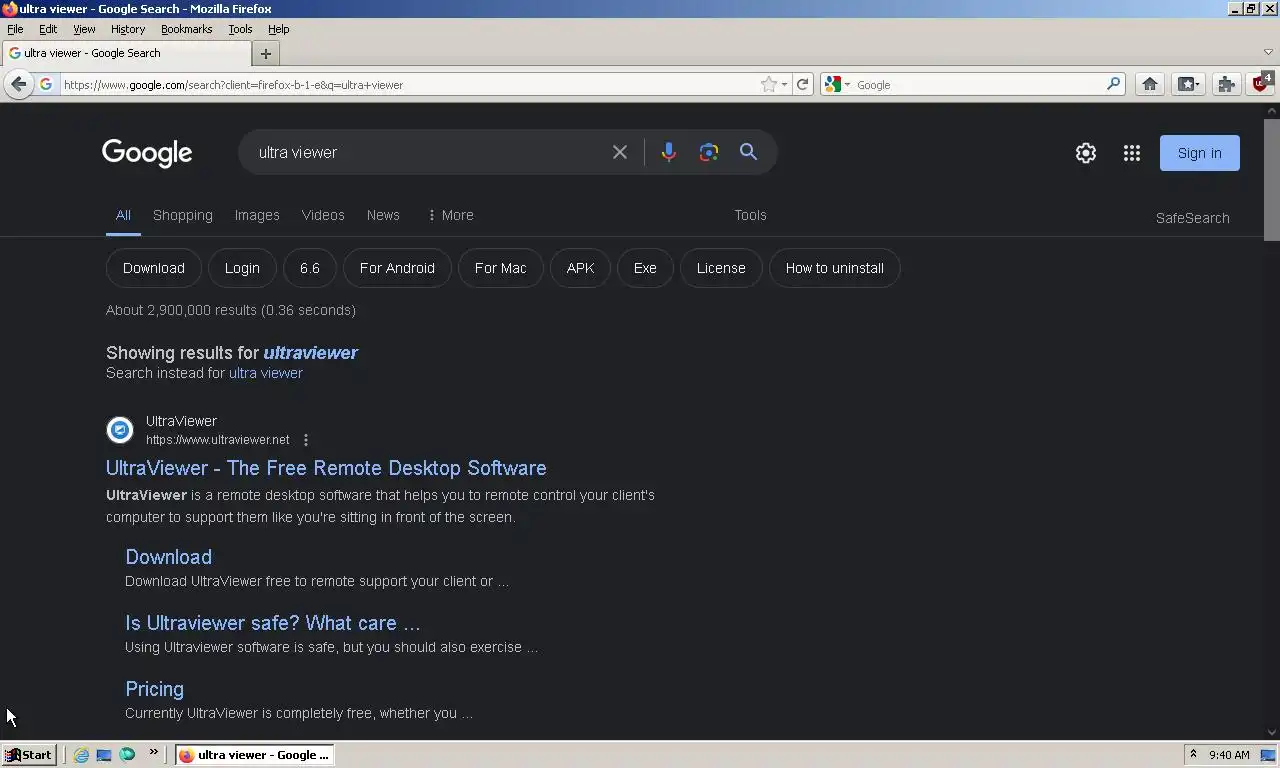Viewport: 1280px width, 768px height.
Task: Expand the quick launch overflow chevron
Action: [154, 752]
